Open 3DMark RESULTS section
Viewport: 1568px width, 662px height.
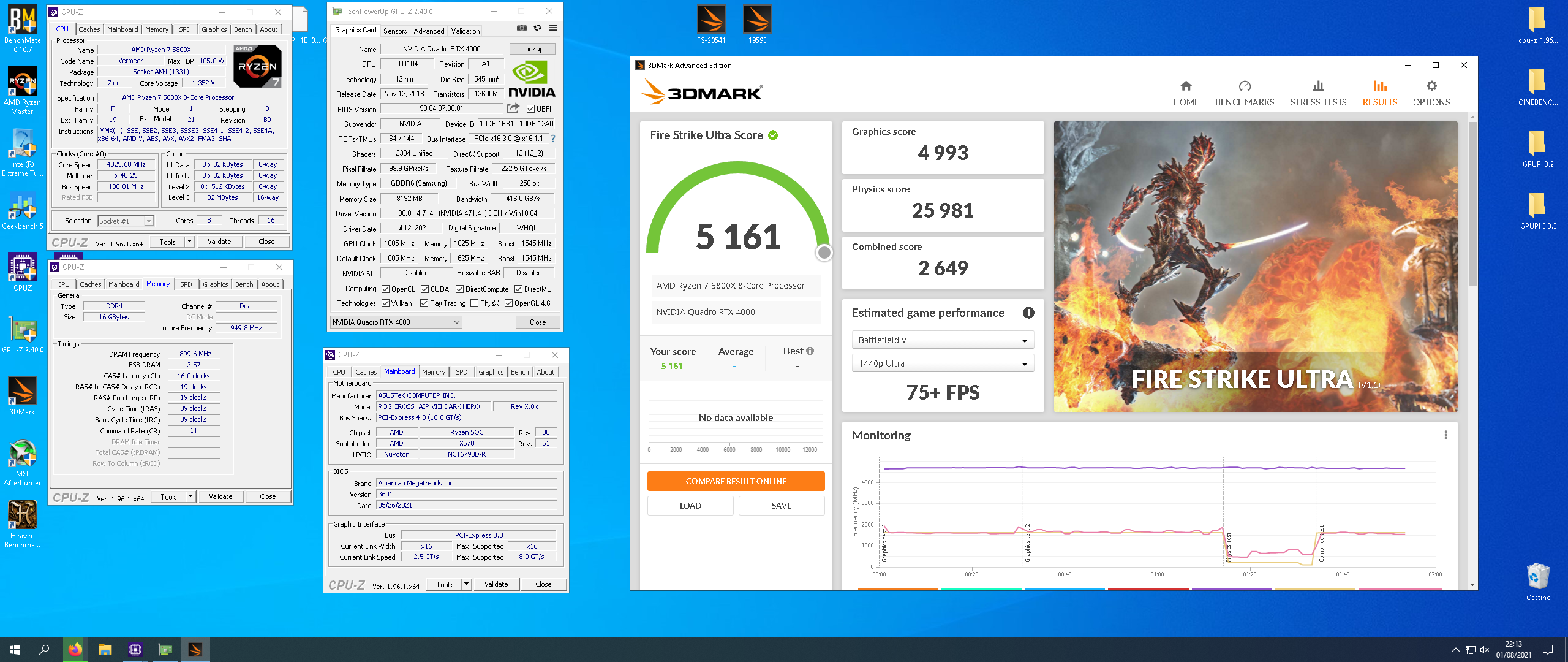[1379, 93]
